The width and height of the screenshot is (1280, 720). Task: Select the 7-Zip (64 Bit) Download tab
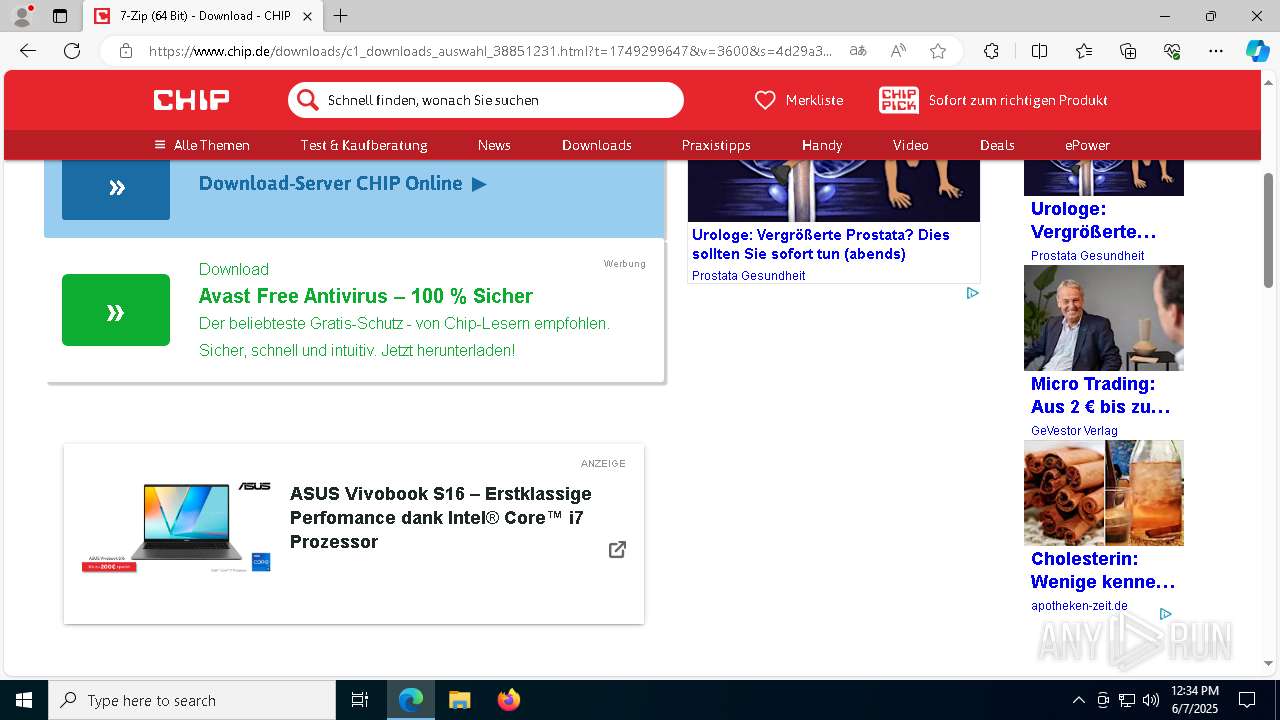[x=204, y=16]
